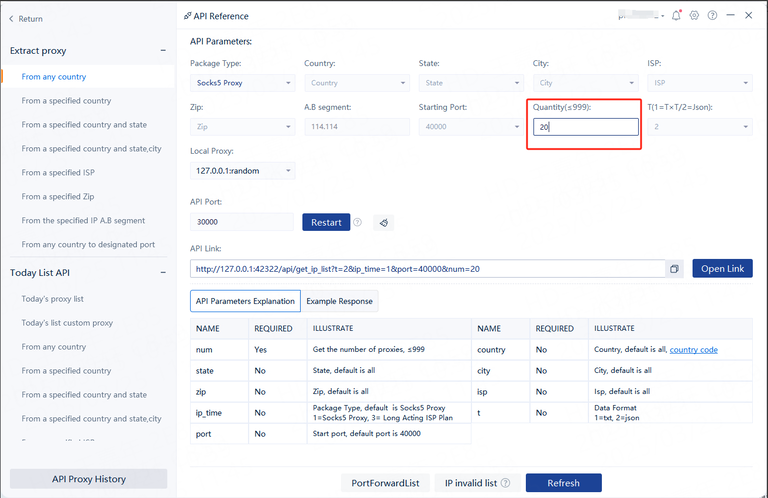
Task: Switch to the Example Response tab
Action: point(339,301)
